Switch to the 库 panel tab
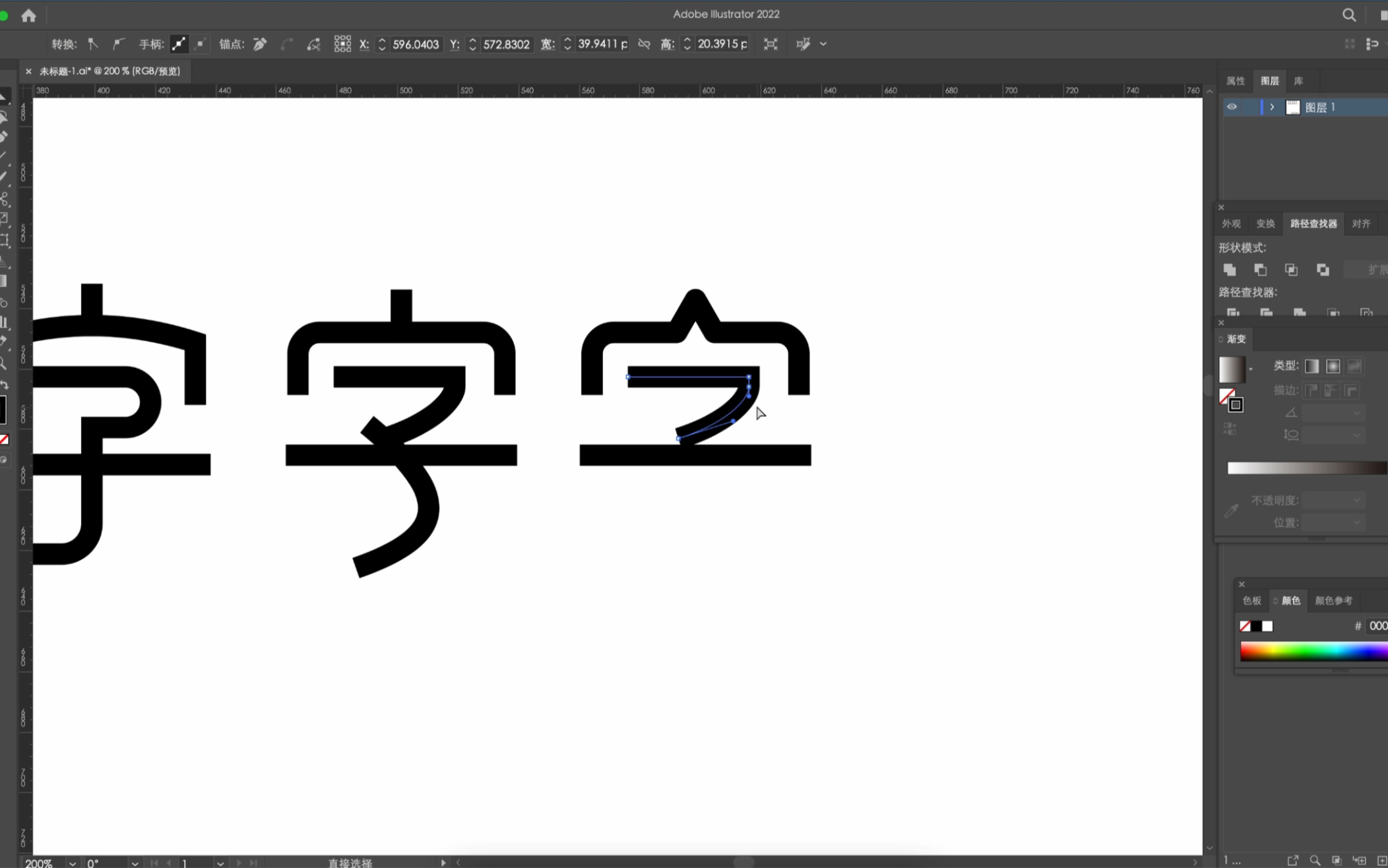Viewport: 1388px width, 868px height. (x=1298, y=81)
